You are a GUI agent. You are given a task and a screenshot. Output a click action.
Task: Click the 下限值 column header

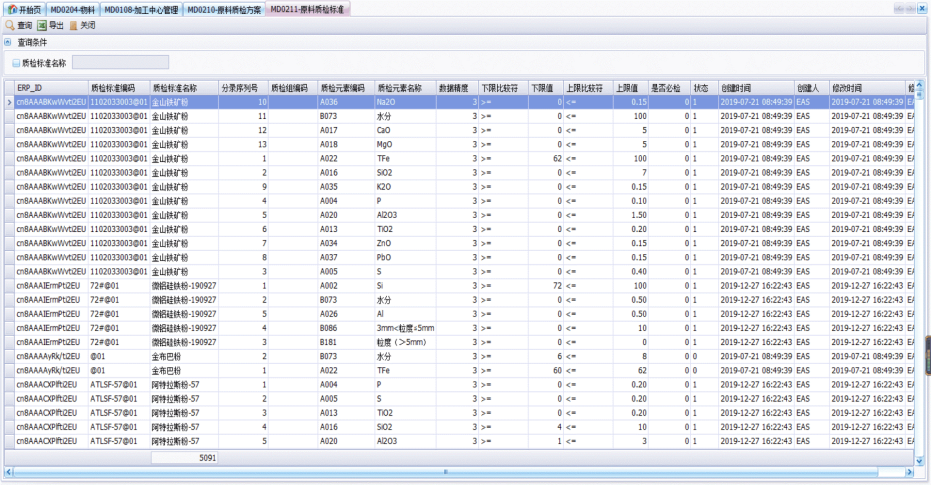[546, 88]
